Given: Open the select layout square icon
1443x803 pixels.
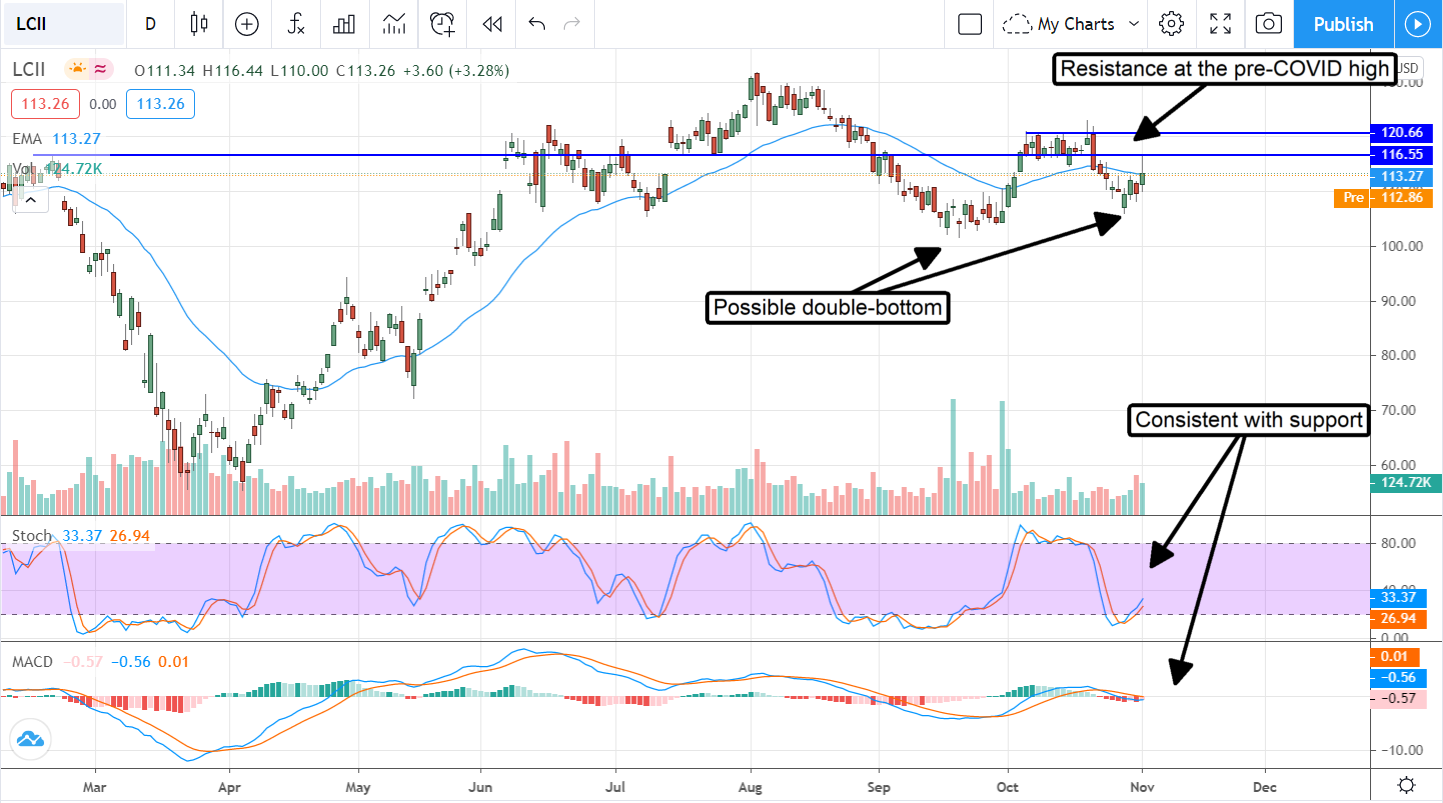Looking at the screenshot, I should click(970, 24).
